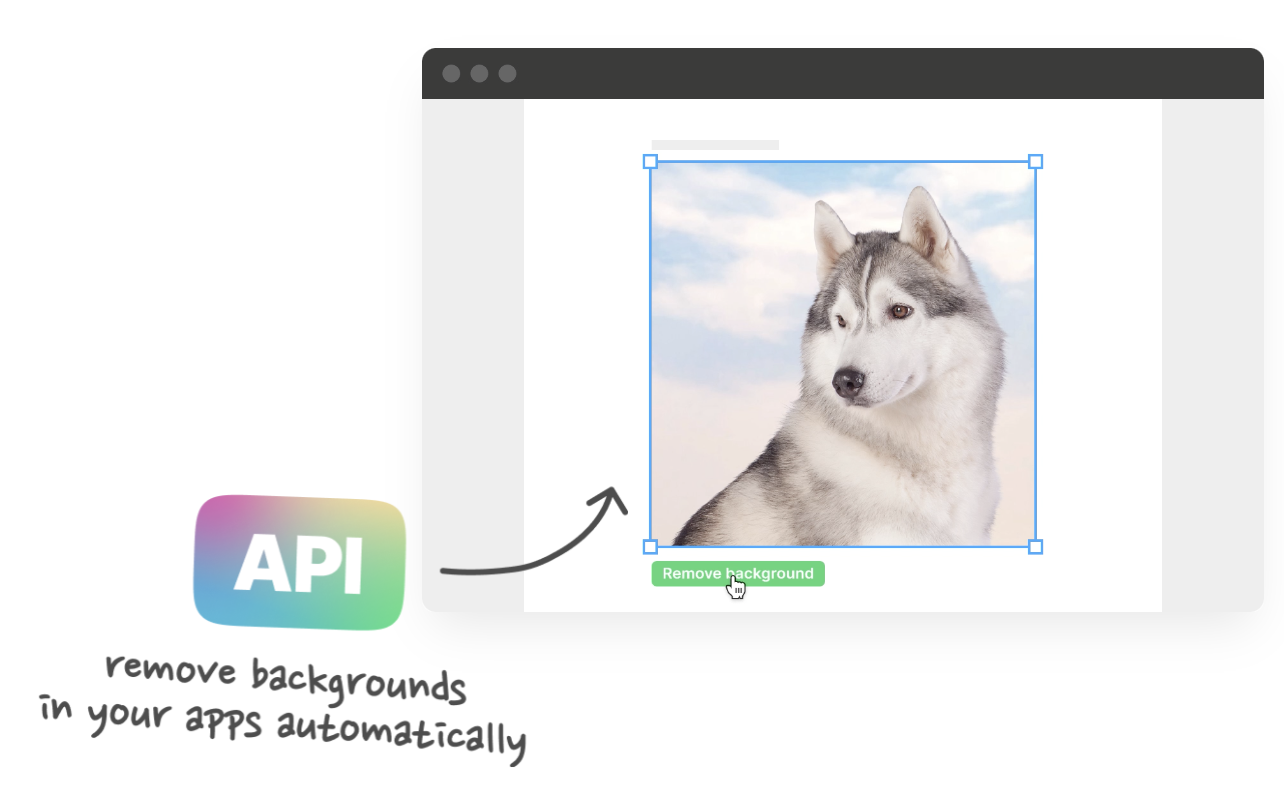The height and width of the screenshot is (790, 1284).
Task: Click the green button's label text
Action: tap(737, 573)
